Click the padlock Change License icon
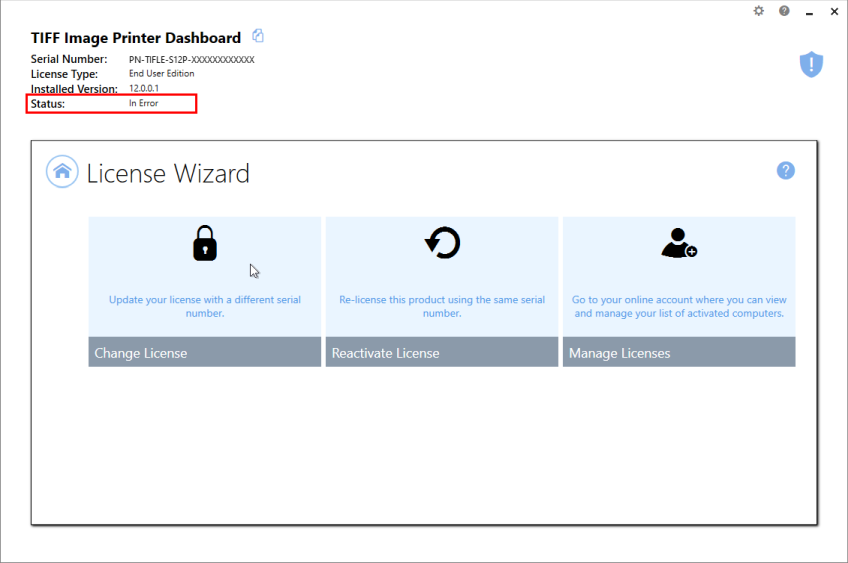 tap(205, 243)
